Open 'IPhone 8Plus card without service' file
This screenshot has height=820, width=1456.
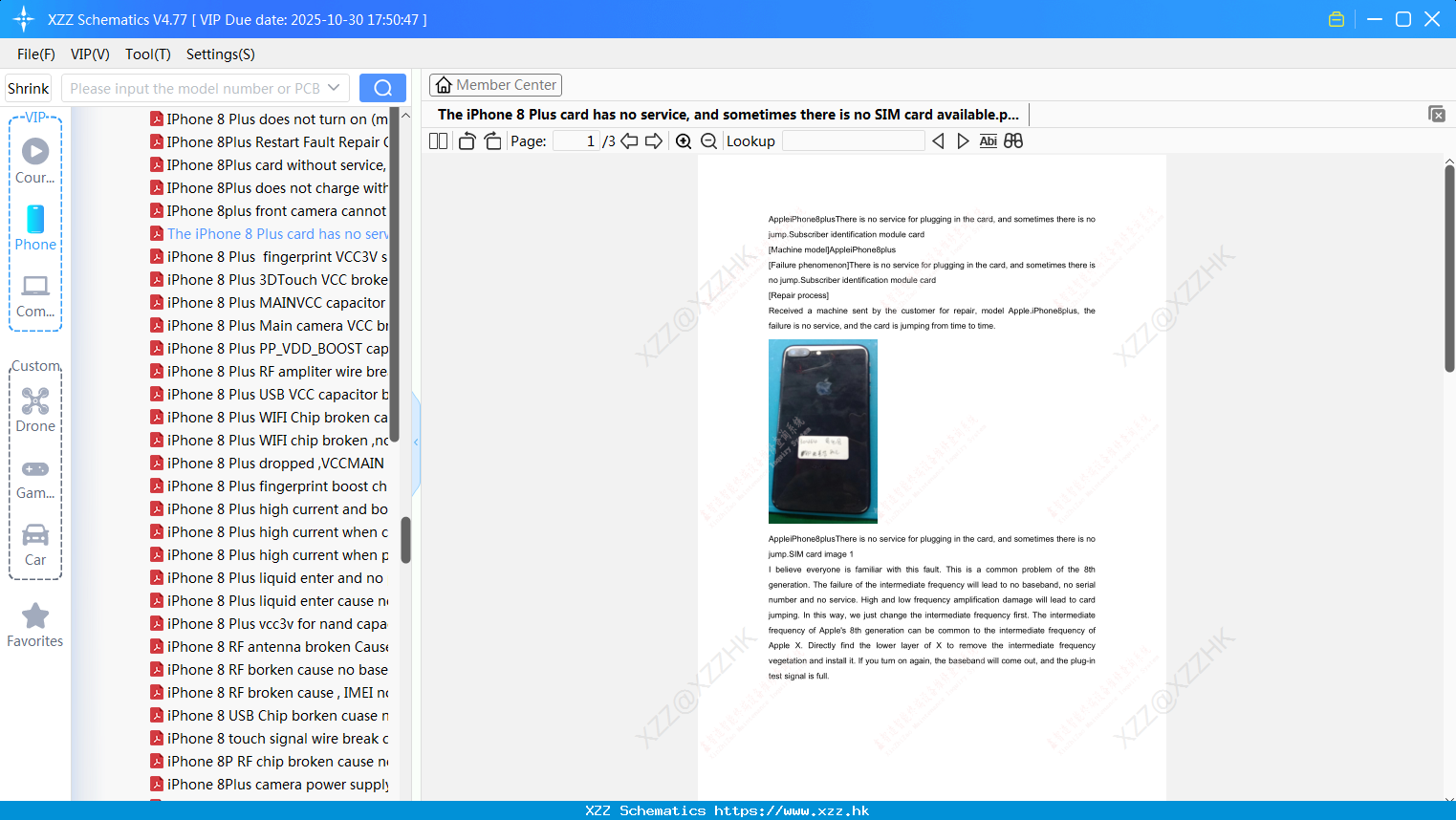pos(270,165)
